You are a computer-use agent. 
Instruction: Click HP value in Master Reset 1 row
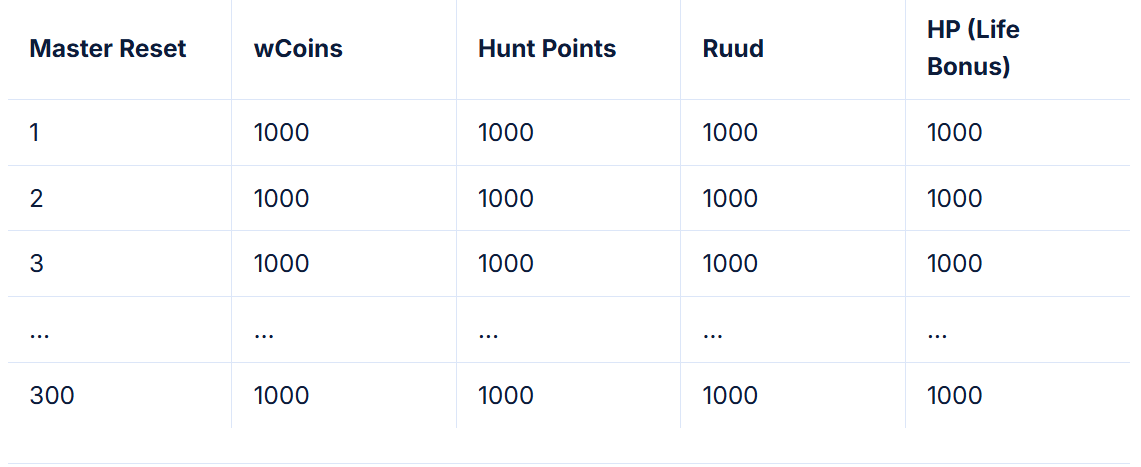pos(955,133)
